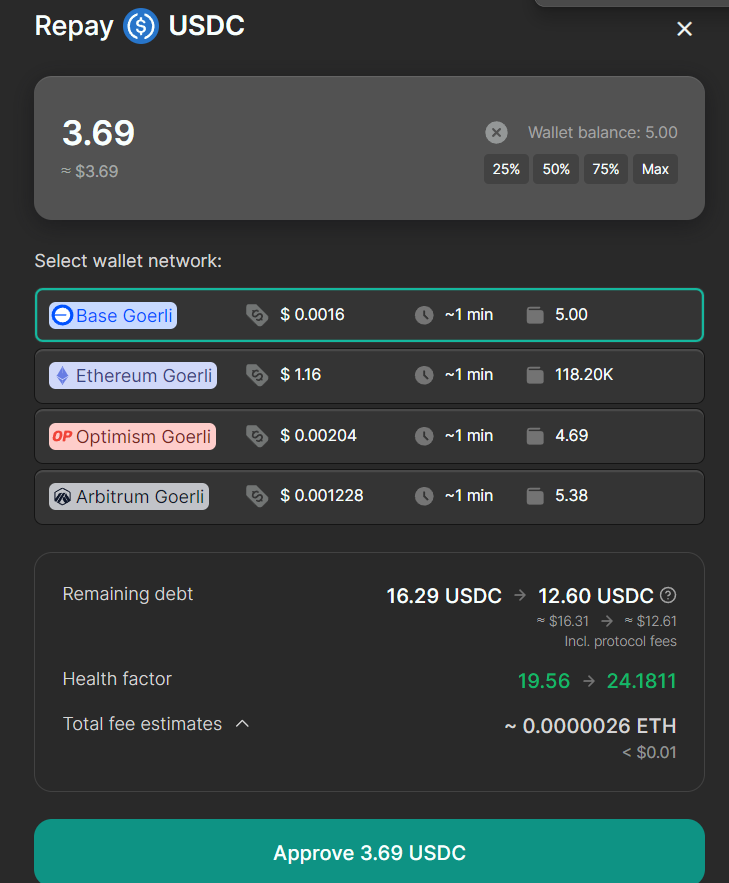The image size is (729, 883).
Task: Select Base Goerli as wallet network
Action: pyautogui.click(x=369, y=315)
